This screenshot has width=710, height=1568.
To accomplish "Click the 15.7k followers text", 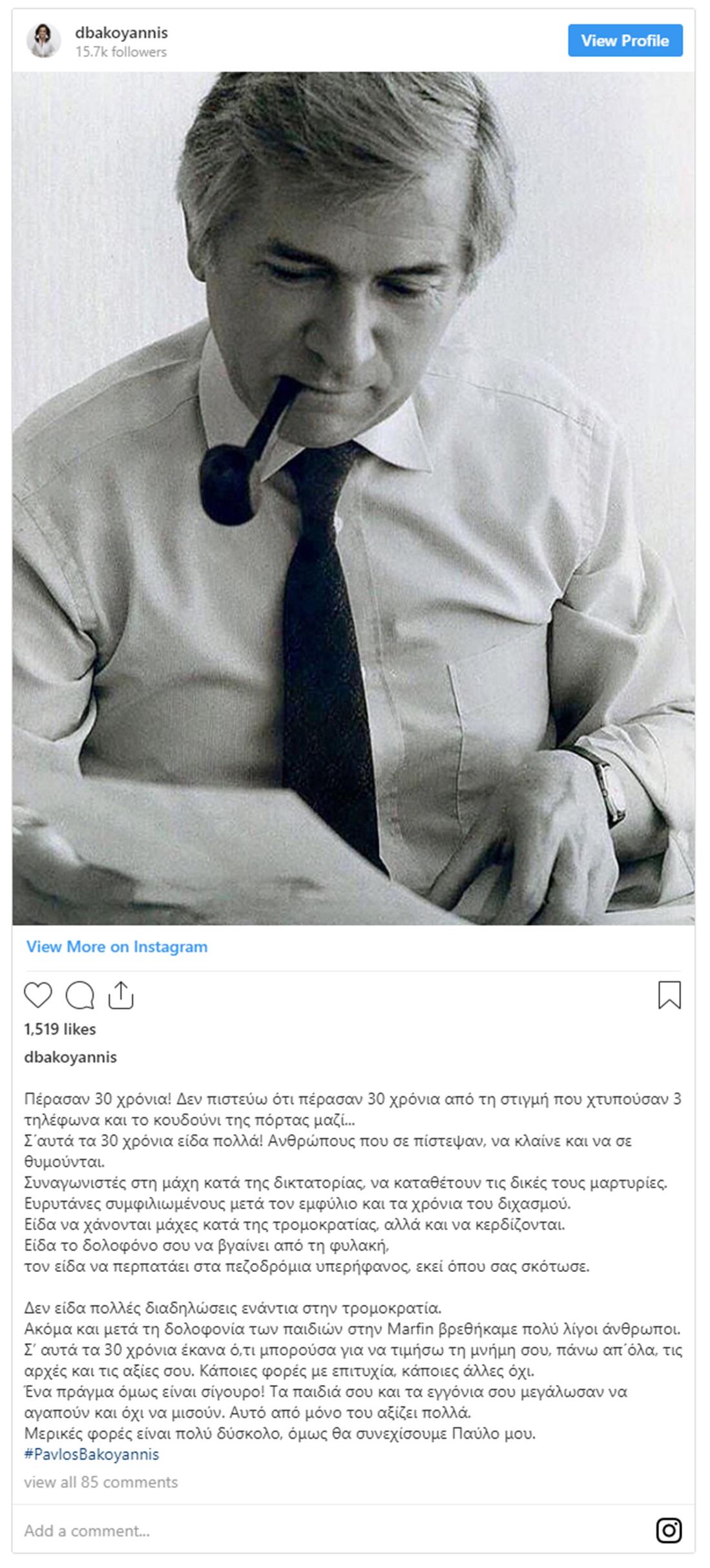I will click(x=121, y=52).
